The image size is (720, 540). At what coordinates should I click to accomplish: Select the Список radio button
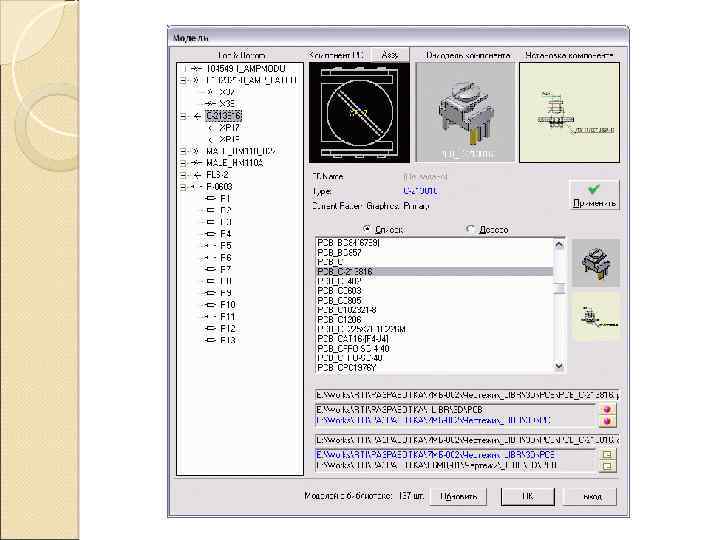coord(367,229)
